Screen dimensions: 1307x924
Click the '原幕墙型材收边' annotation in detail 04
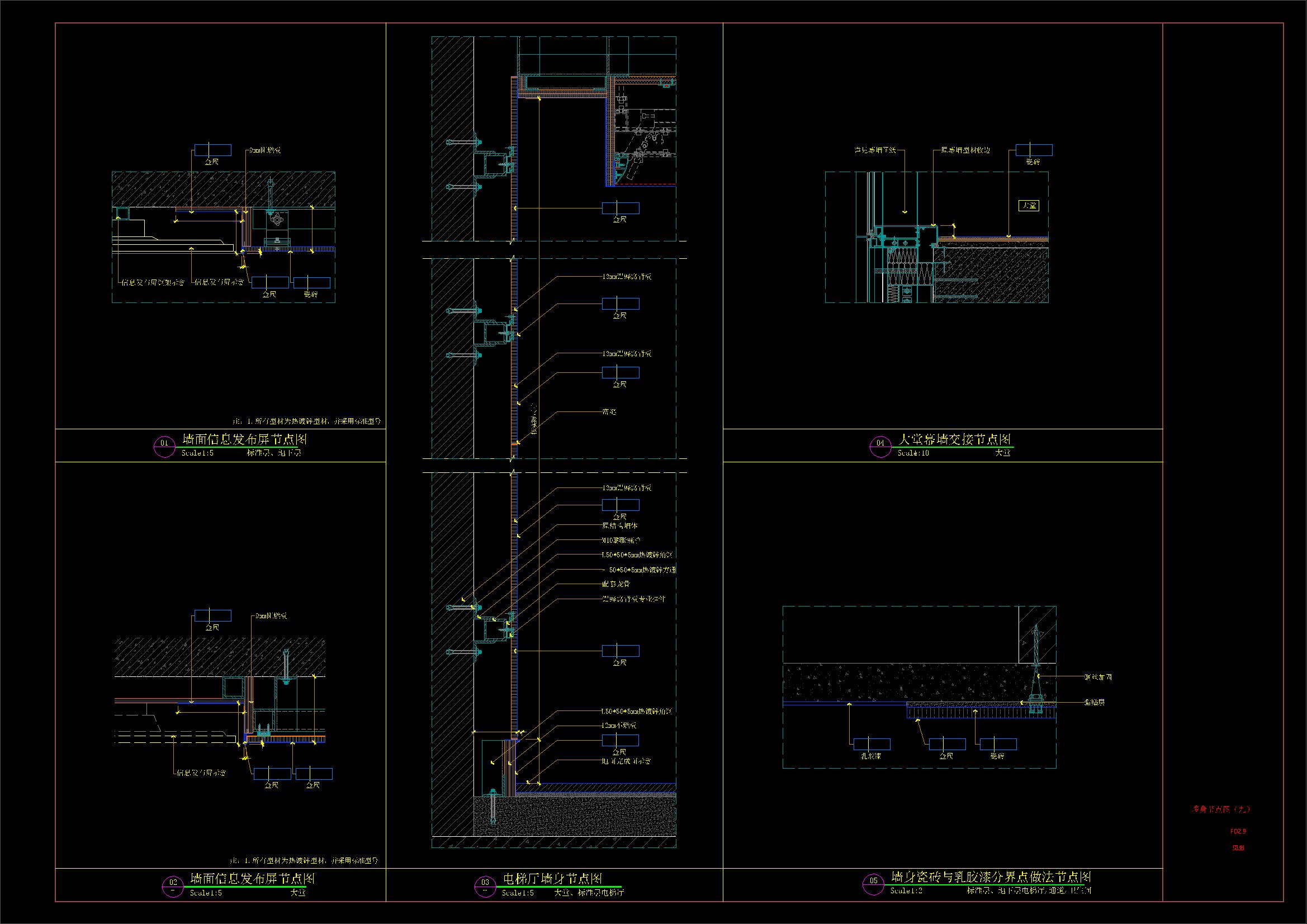click(965, 150)
